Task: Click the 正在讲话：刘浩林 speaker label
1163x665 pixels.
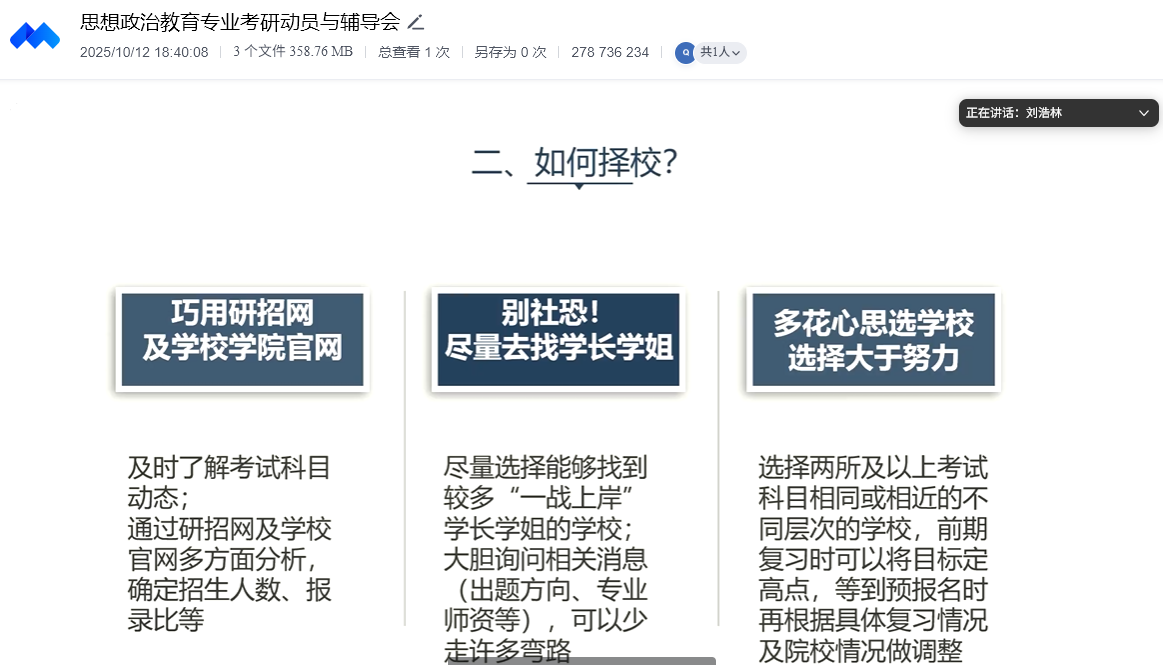Action: (x=1014, y=113)
